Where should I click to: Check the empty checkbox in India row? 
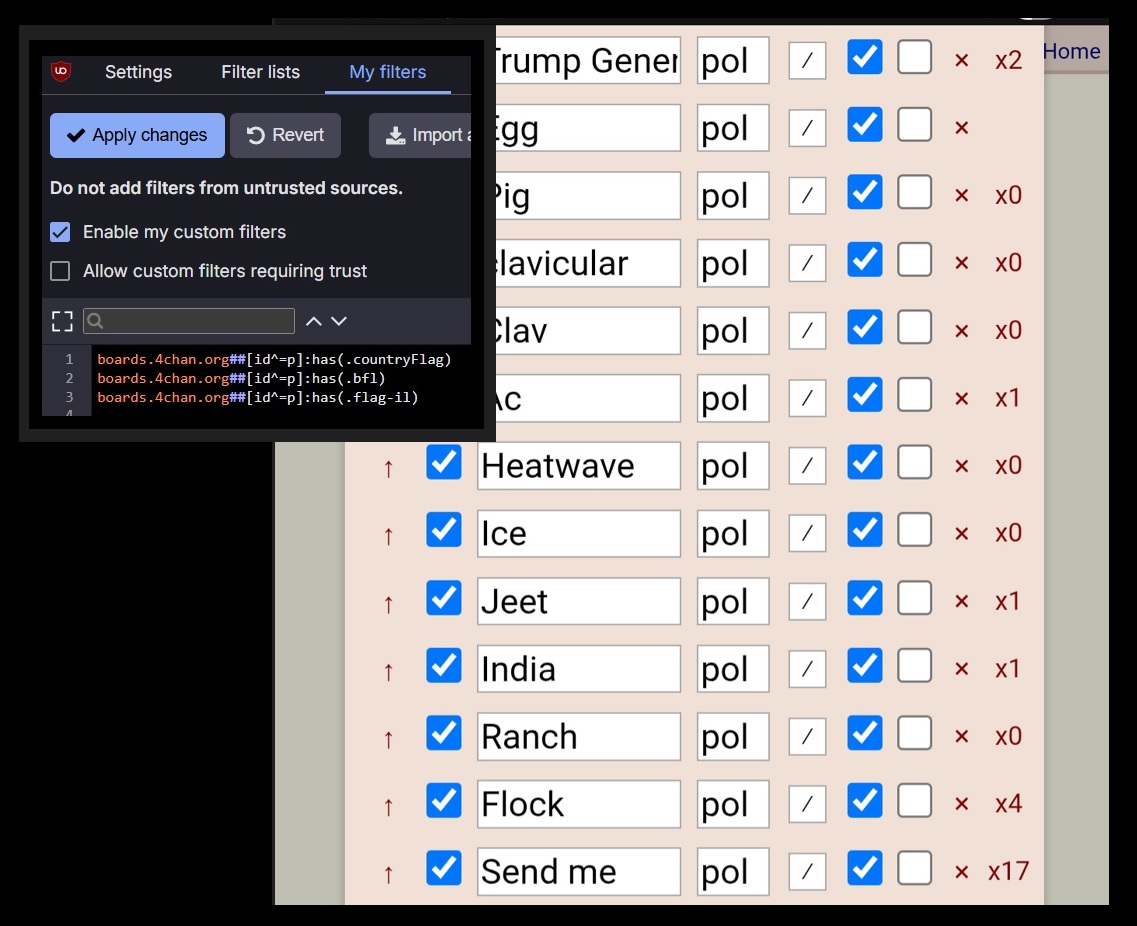click(914, 666)
